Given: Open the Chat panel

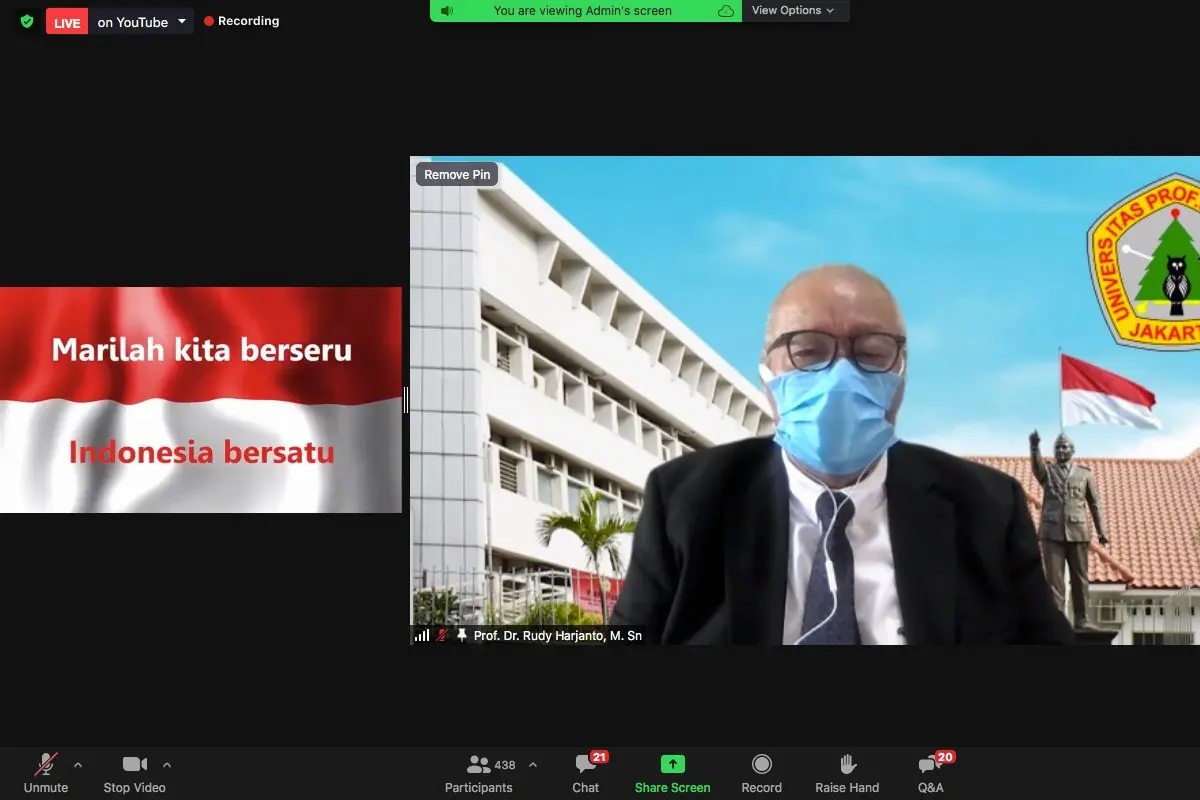Looking at the screenshot, I should pyautogui.click(x=586, y=773).
